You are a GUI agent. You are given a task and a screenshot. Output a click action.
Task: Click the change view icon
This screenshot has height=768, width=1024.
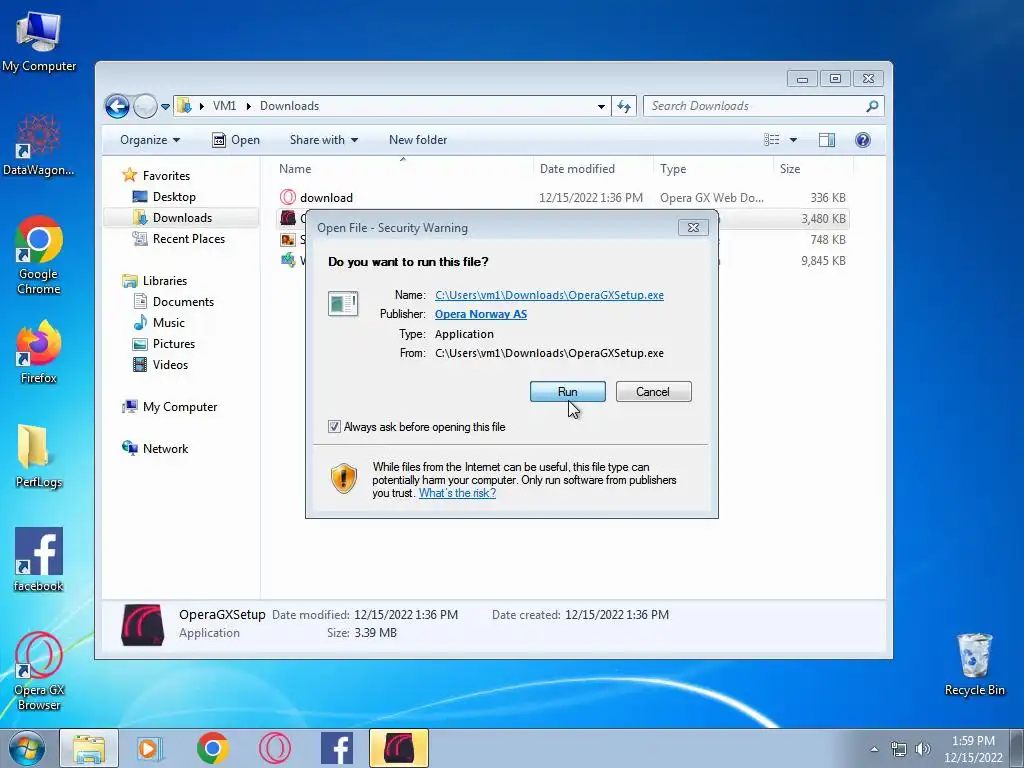(x=772, y=140)
